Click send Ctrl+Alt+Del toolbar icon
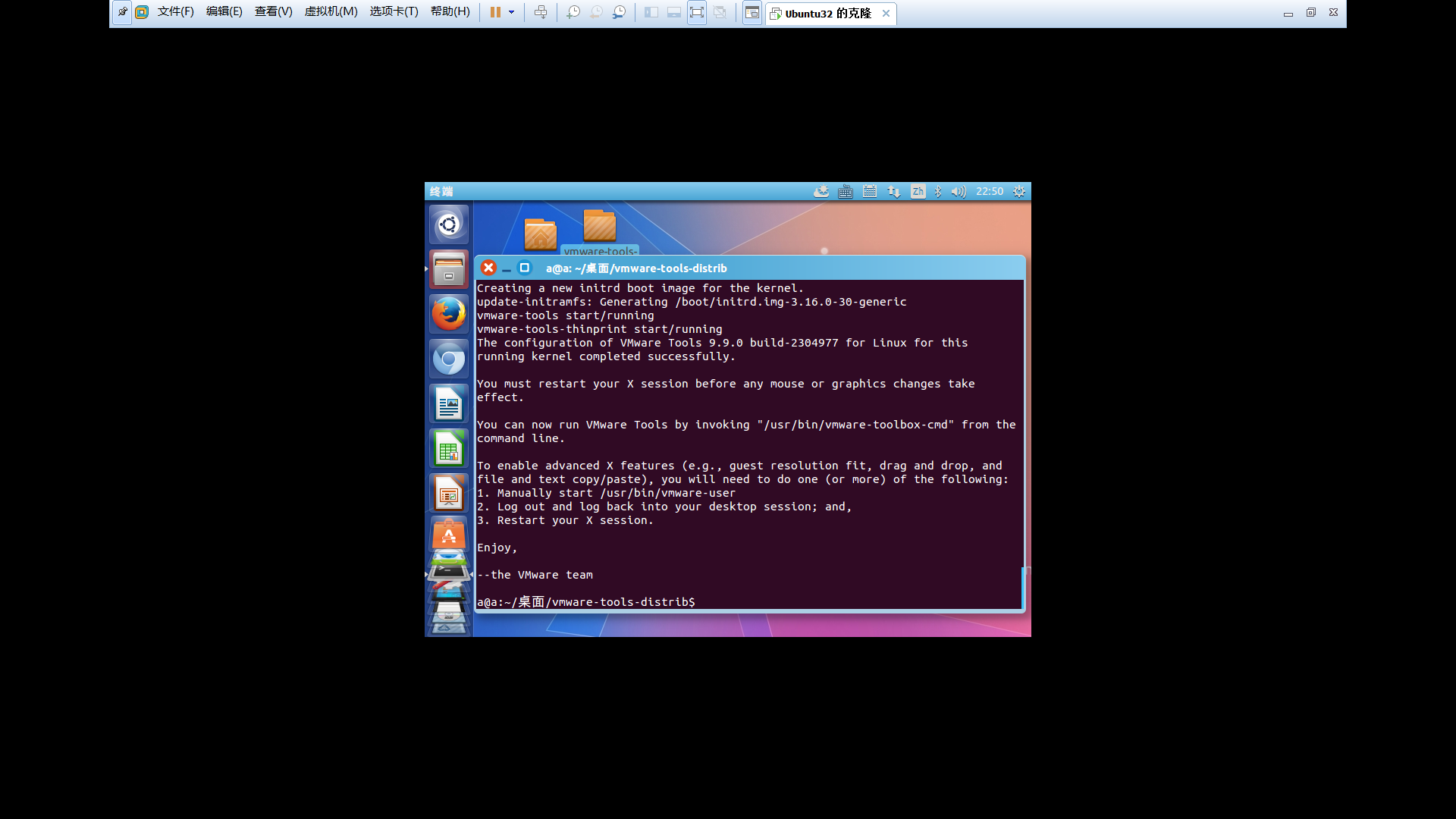Viewport: 1456px width, 819px height. (x=541, y=12)
